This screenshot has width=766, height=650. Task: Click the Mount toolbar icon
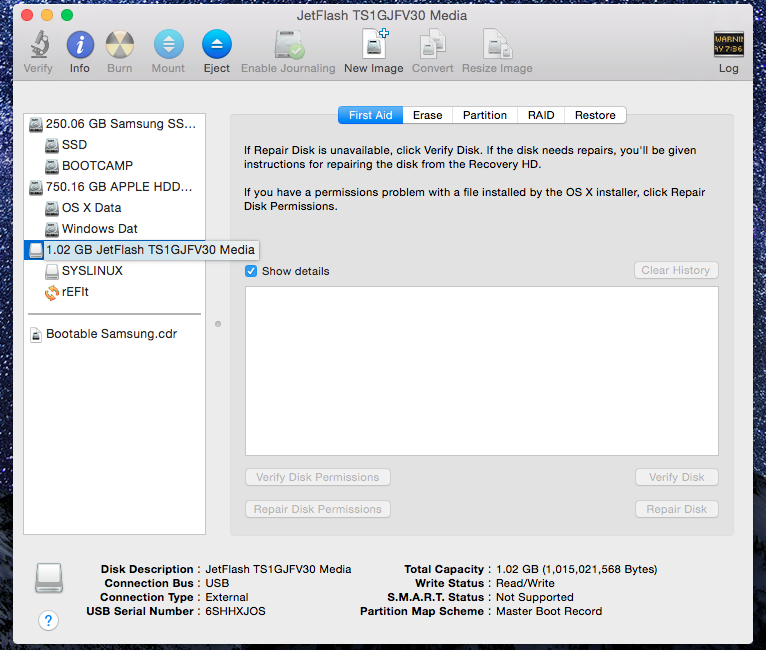169,44
